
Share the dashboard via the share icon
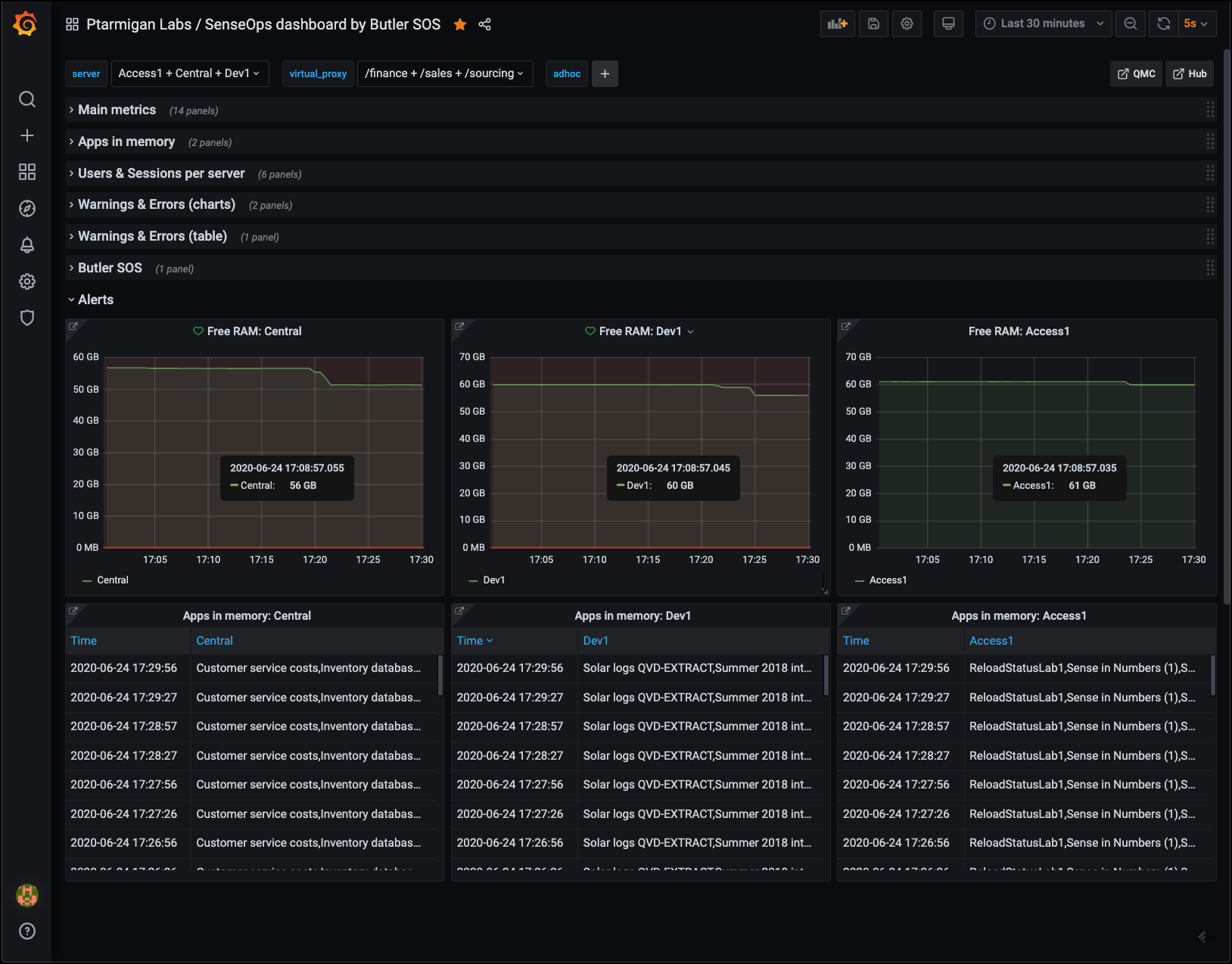(x=485, y=24)
